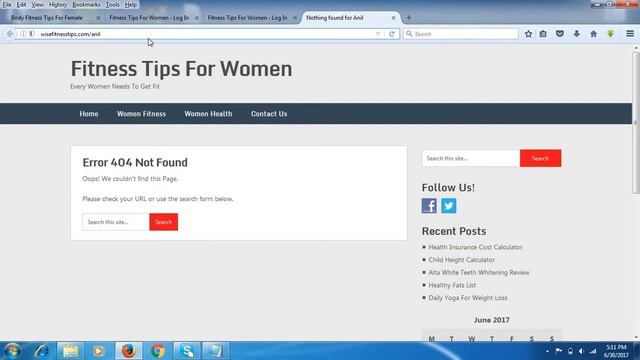The height and width of the screenshot is (360, 640).
Task: Open the Edit menu
Action: [21, 5]
